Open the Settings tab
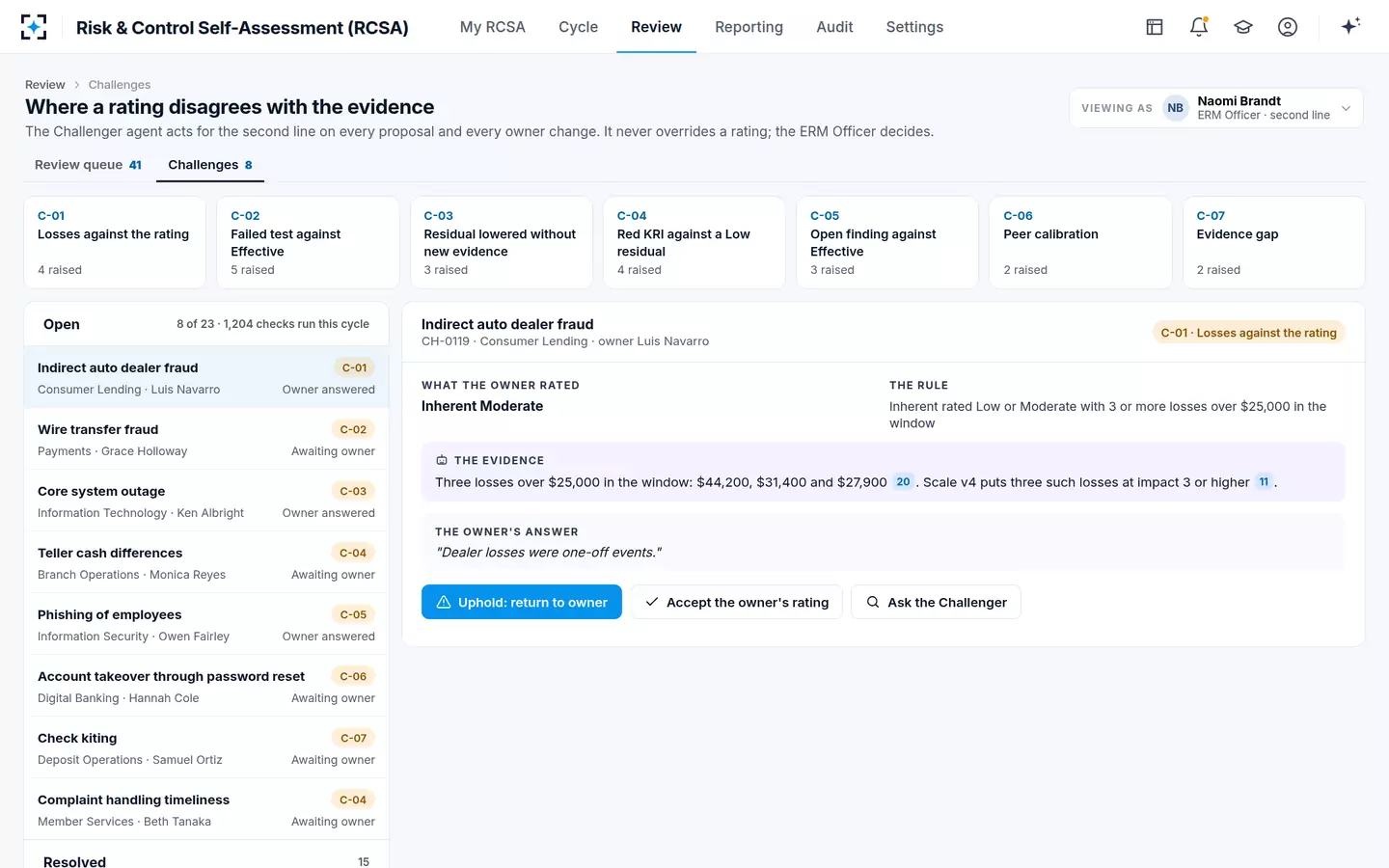 coord(914,27)
